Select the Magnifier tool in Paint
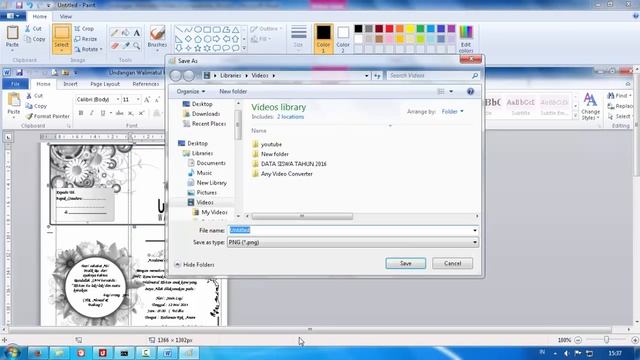This screenshot has width=640, height=360. [x=137, y=45]
